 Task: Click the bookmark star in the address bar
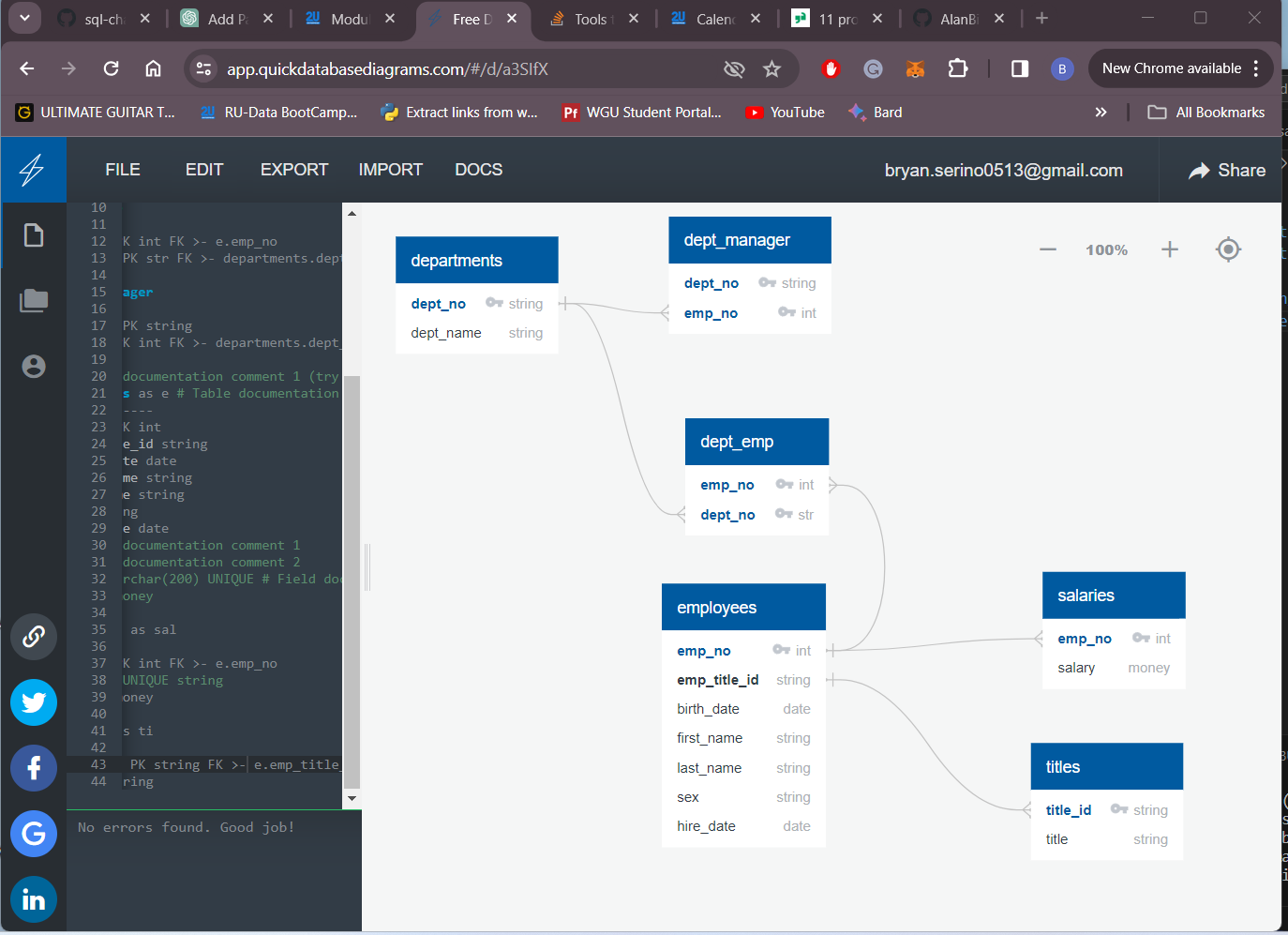click(x=771, y=68)
